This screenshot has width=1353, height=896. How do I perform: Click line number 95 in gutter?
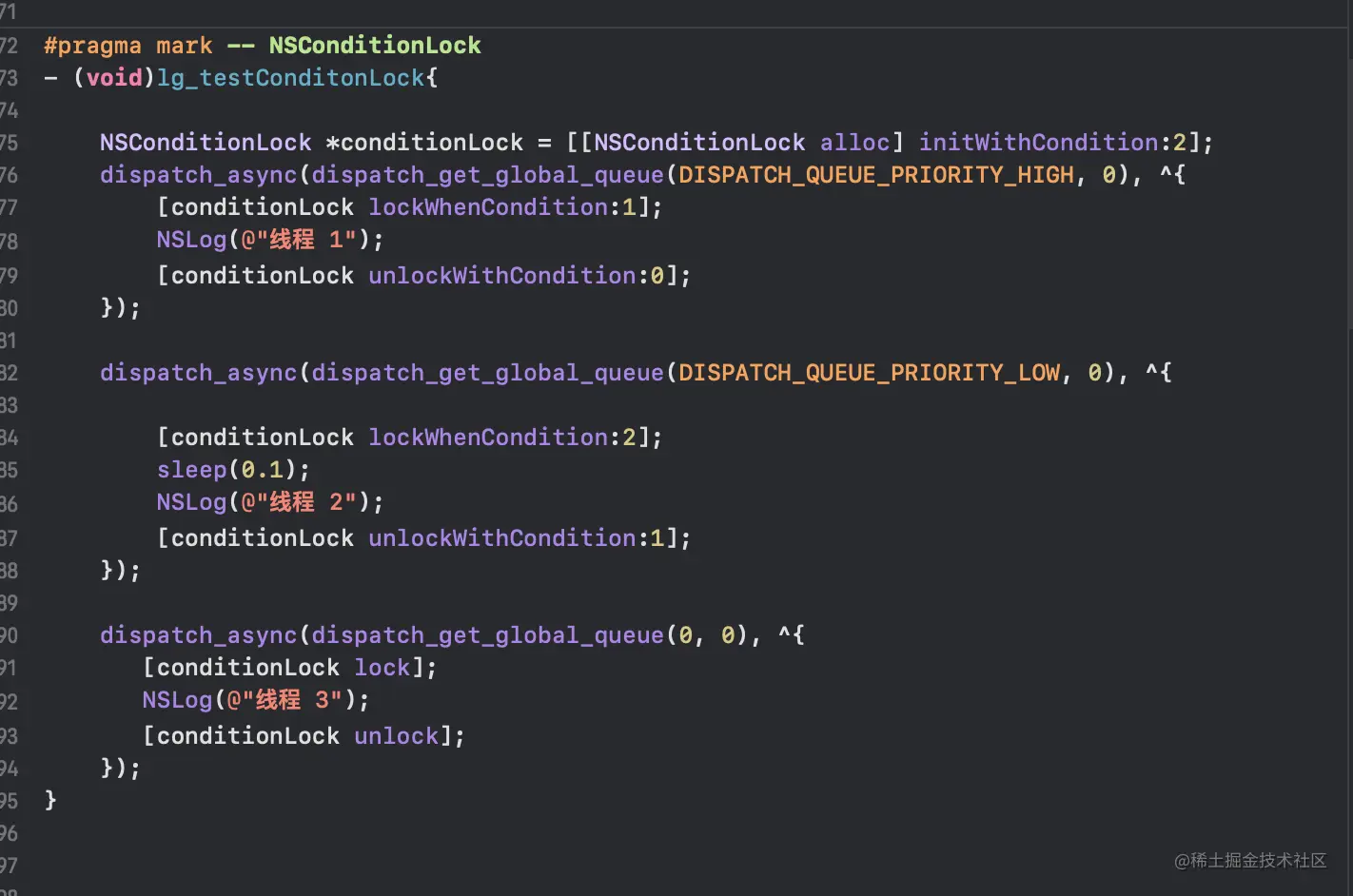tap(9, 801)
